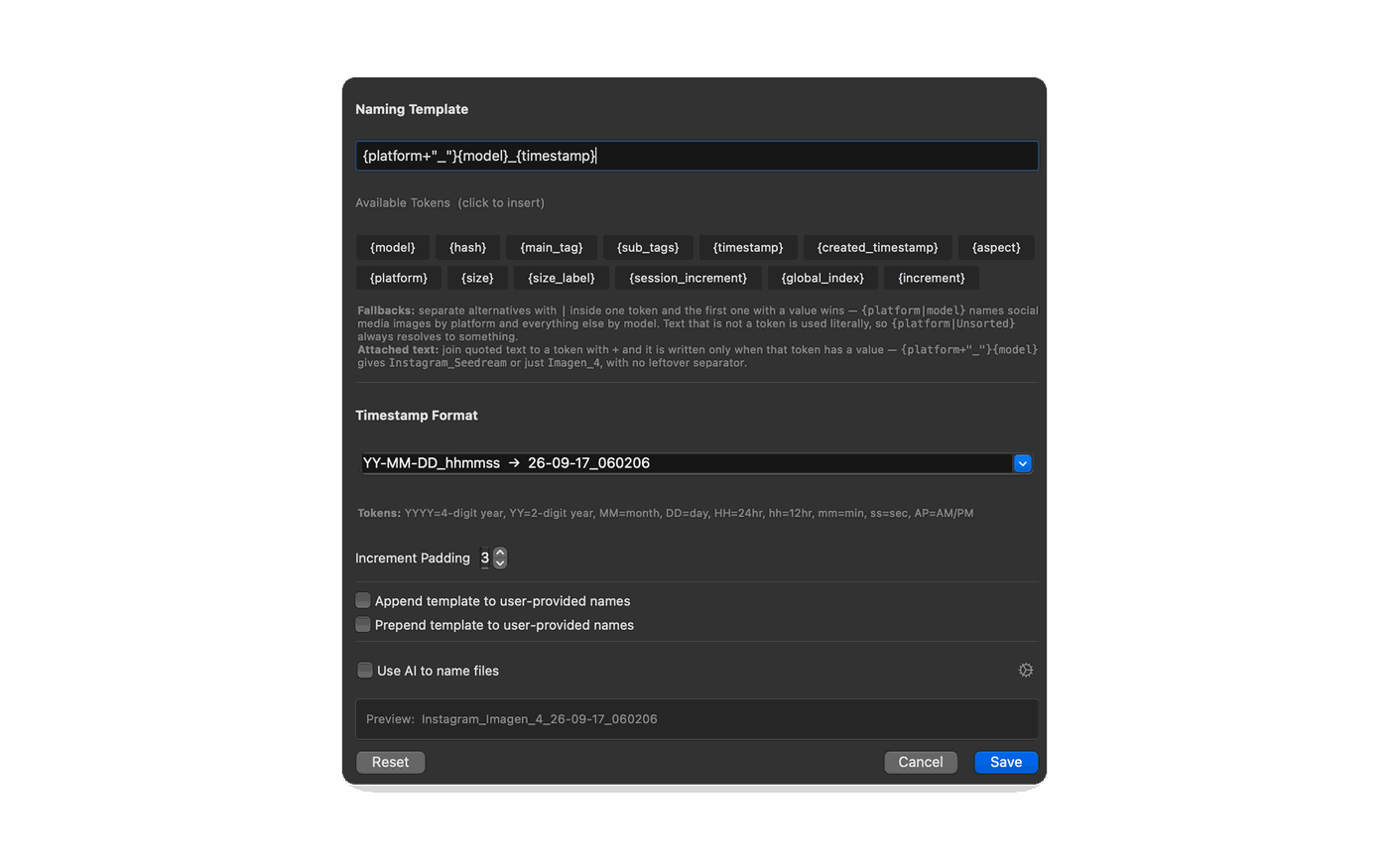Screen dimensions: 1389x868
Task: Open the Timestamp Format dropdown arrow
Action: click(1023, 463)
